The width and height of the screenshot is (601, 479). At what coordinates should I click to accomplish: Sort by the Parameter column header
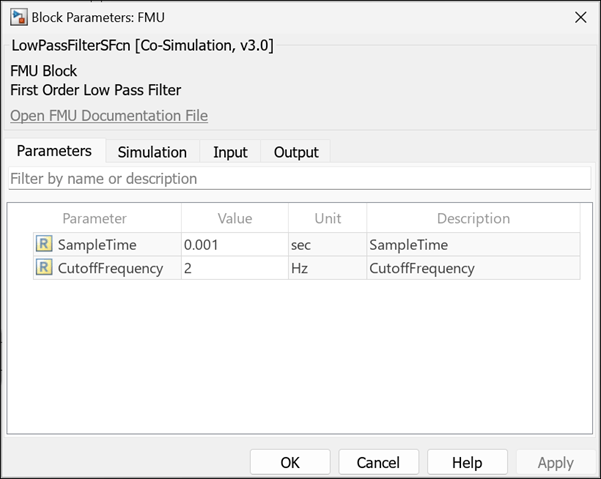(95, 218)
